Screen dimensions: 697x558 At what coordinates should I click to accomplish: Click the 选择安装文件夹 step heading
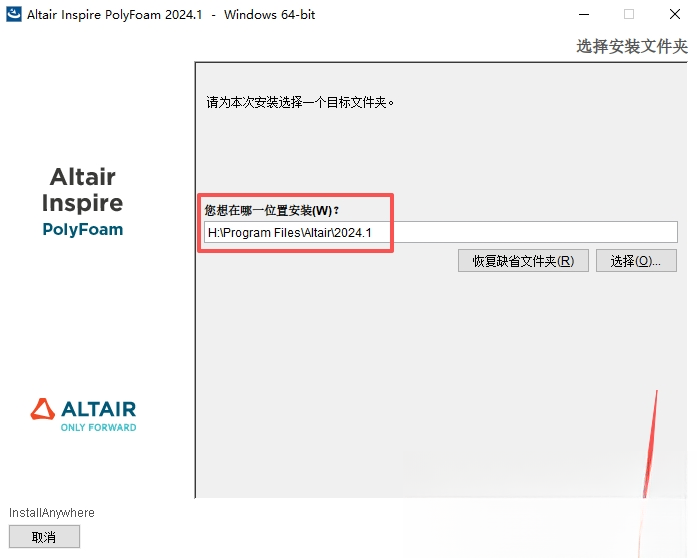[x=632, y=46]
